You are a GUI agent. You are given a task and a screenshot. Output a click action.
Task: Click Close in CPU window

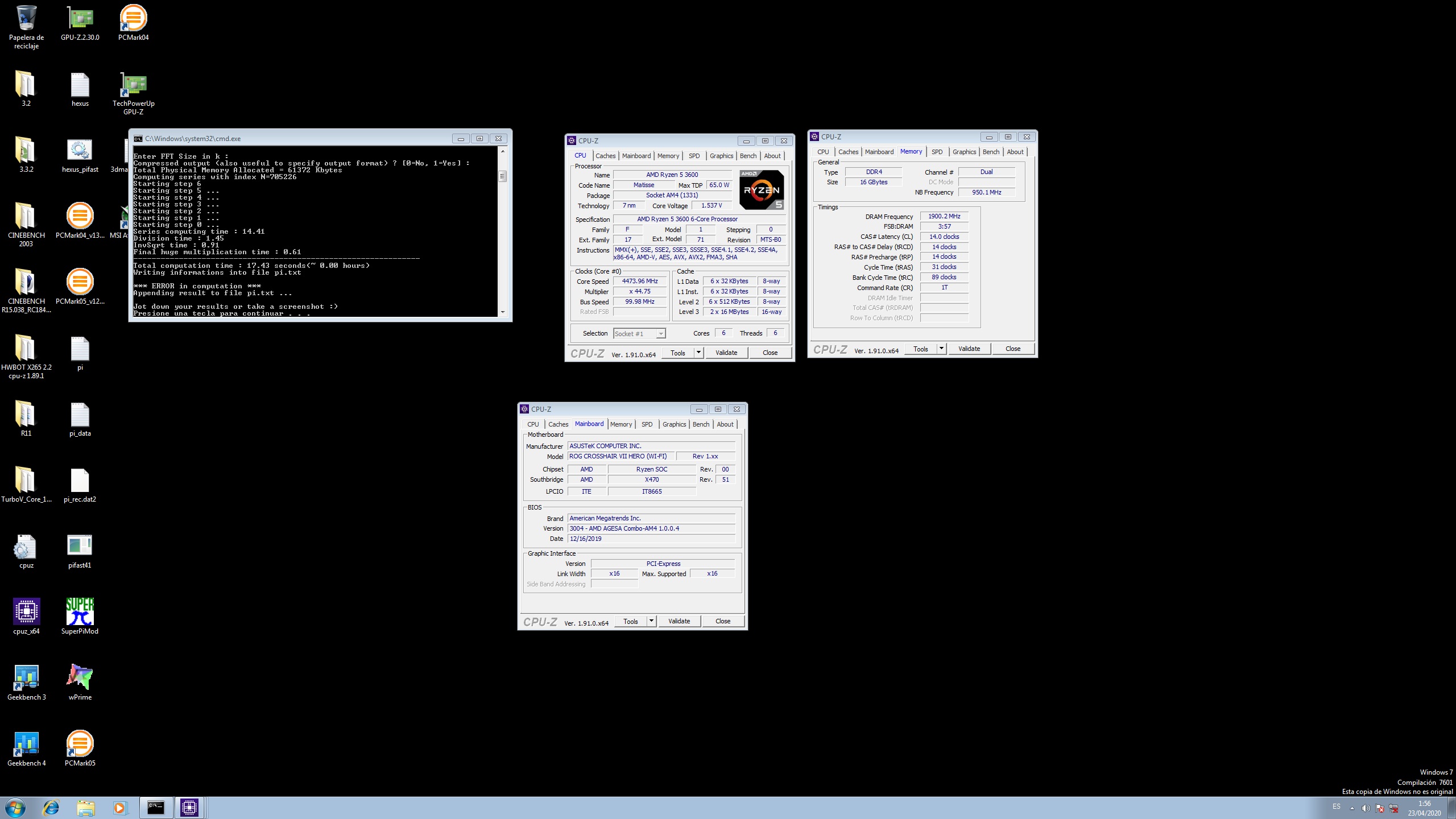coord(770,353)
